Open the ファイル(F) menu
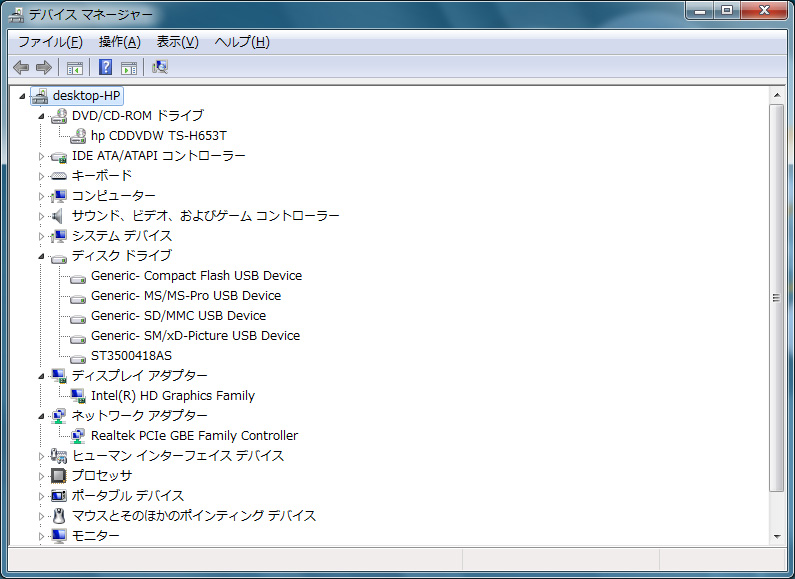 pyautogui.click(x=50, y=42)
